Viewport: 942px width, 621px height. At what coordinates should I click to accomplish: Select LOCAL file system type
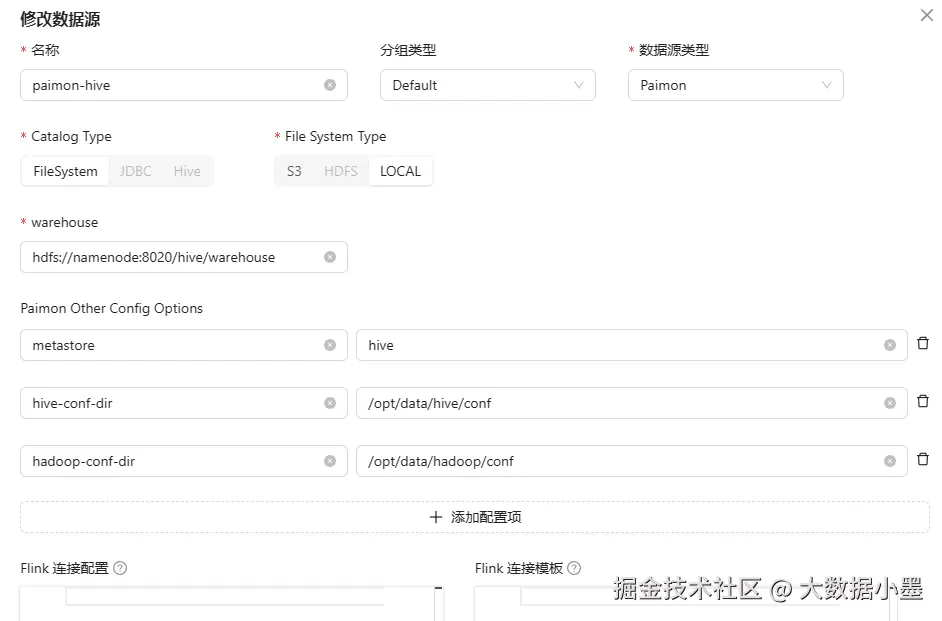(400, 171)
